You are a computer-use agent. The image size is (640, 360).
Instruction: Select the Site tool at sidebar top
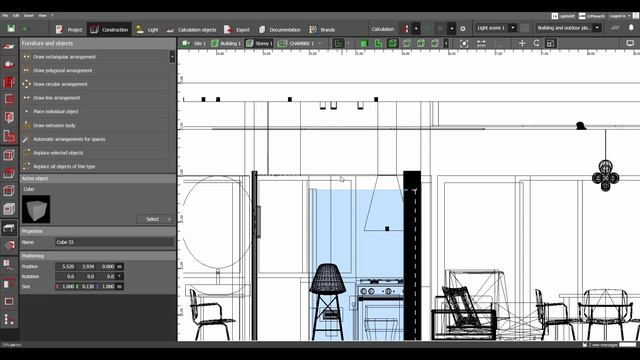coord(9,47)
